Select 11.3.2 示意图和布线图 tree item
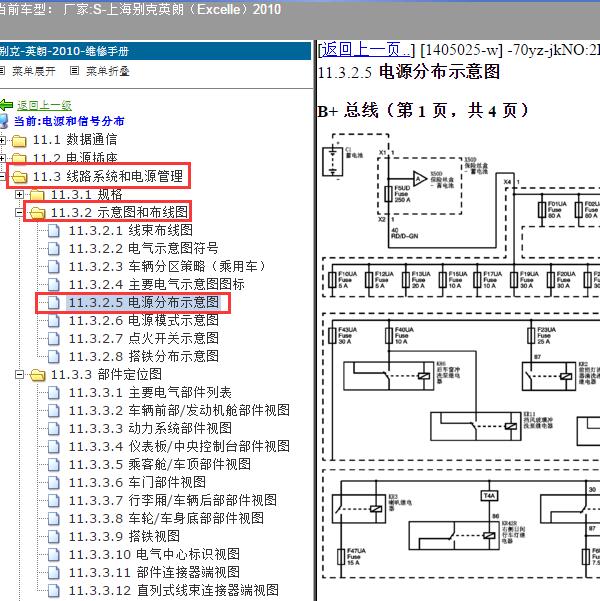 point(120,212)
